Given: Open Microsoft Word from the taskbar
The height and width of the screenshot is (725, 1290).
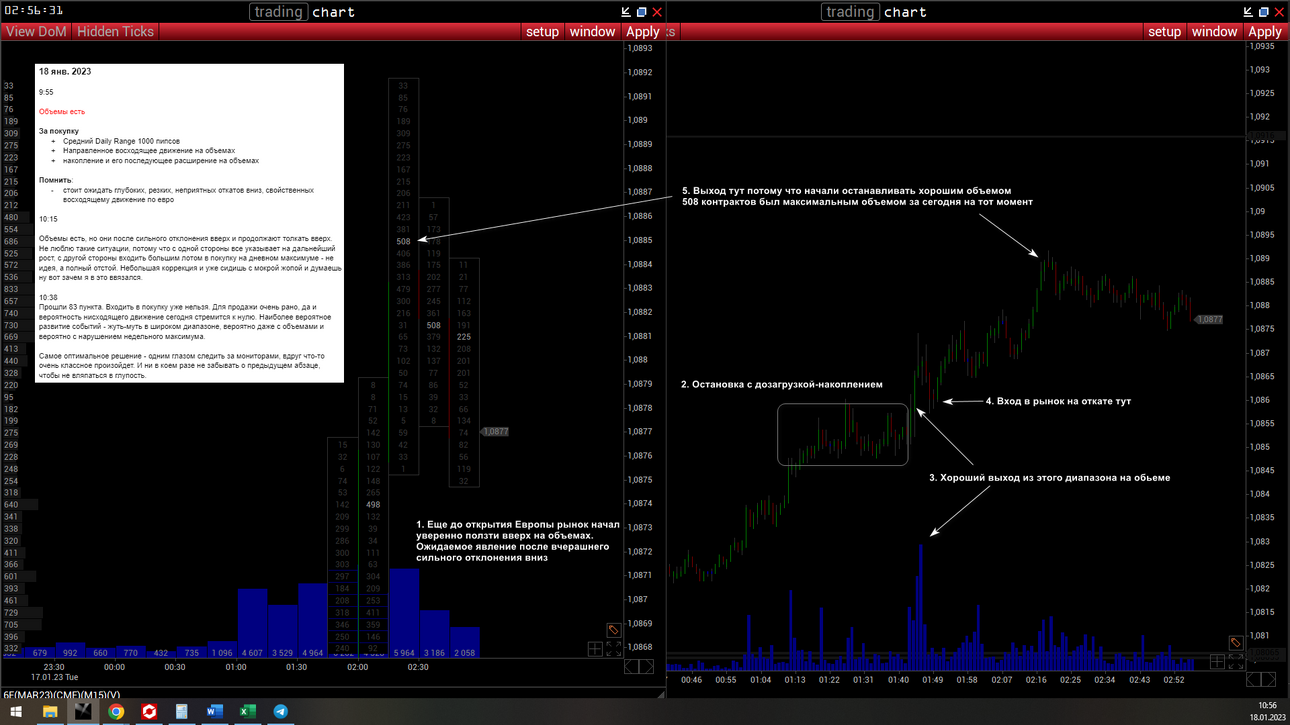Looking at the screenshot, I should pos(214,712).
